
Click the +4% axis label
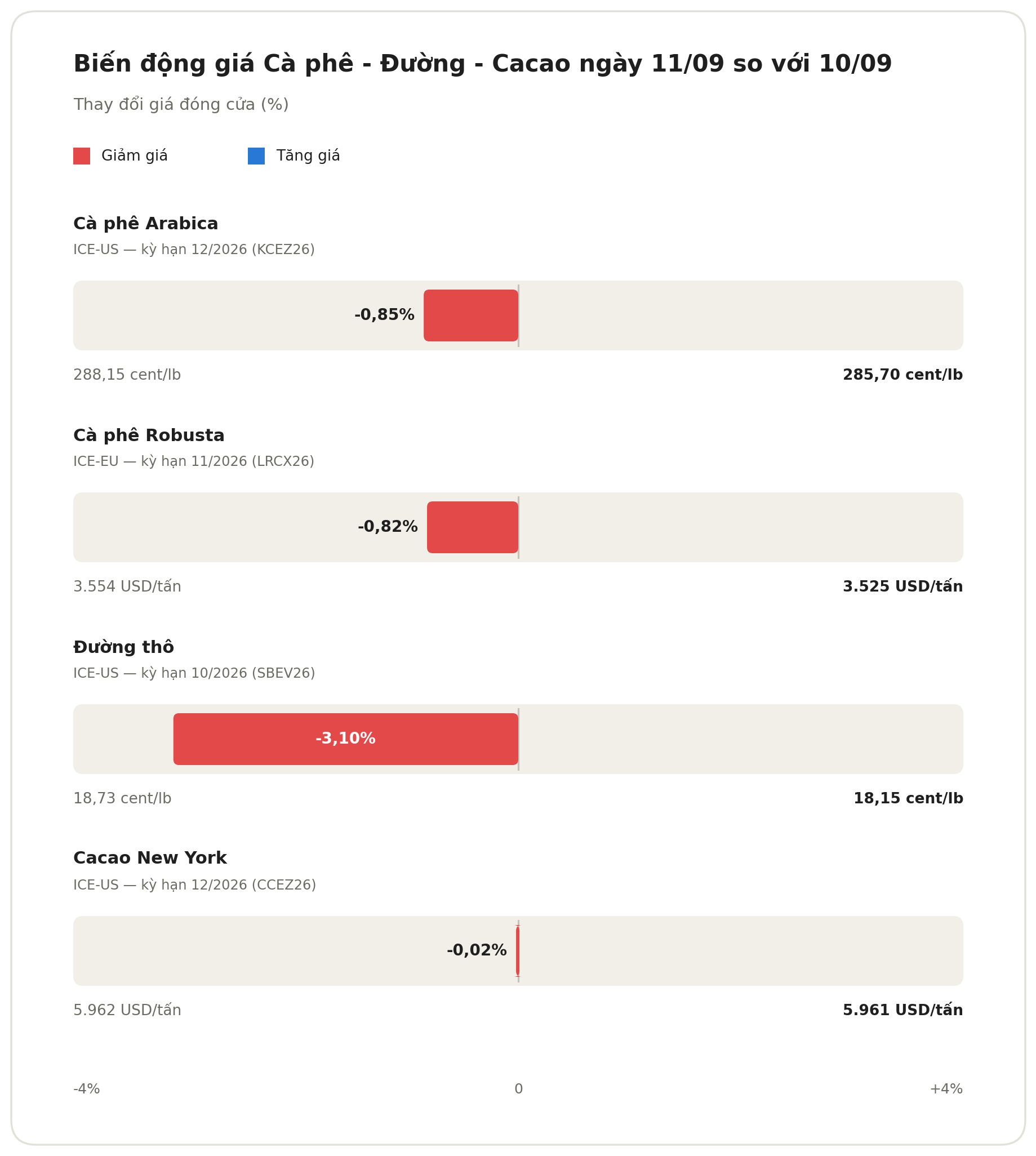pyautogui.click(x=946, y=1089)
